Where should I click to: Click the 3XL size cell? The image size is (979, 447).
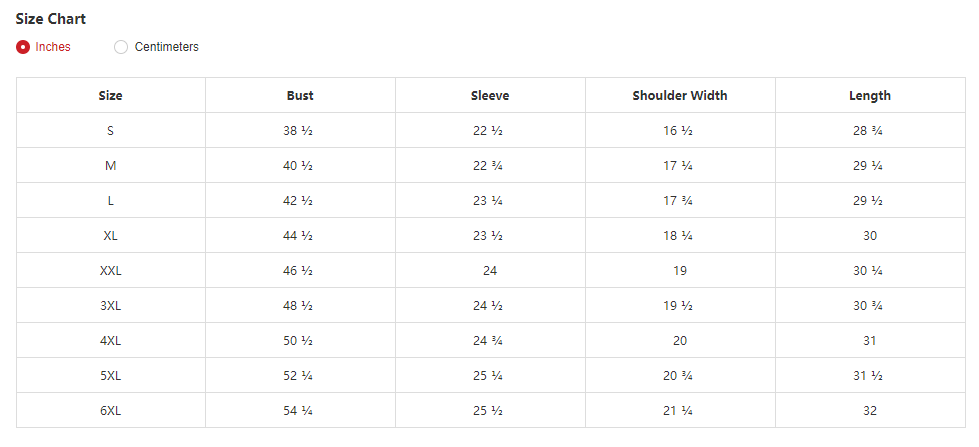coord(110,306)
